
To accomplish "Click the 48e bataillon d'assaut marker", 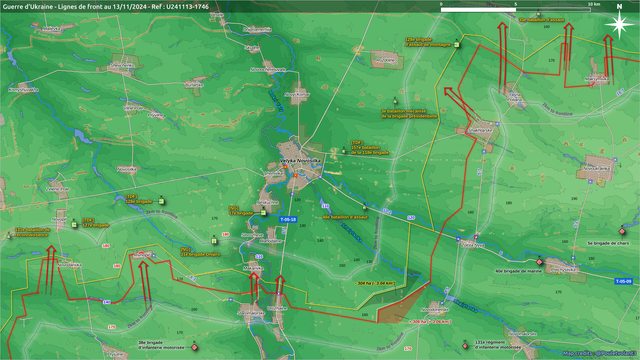I will [364, 208].
